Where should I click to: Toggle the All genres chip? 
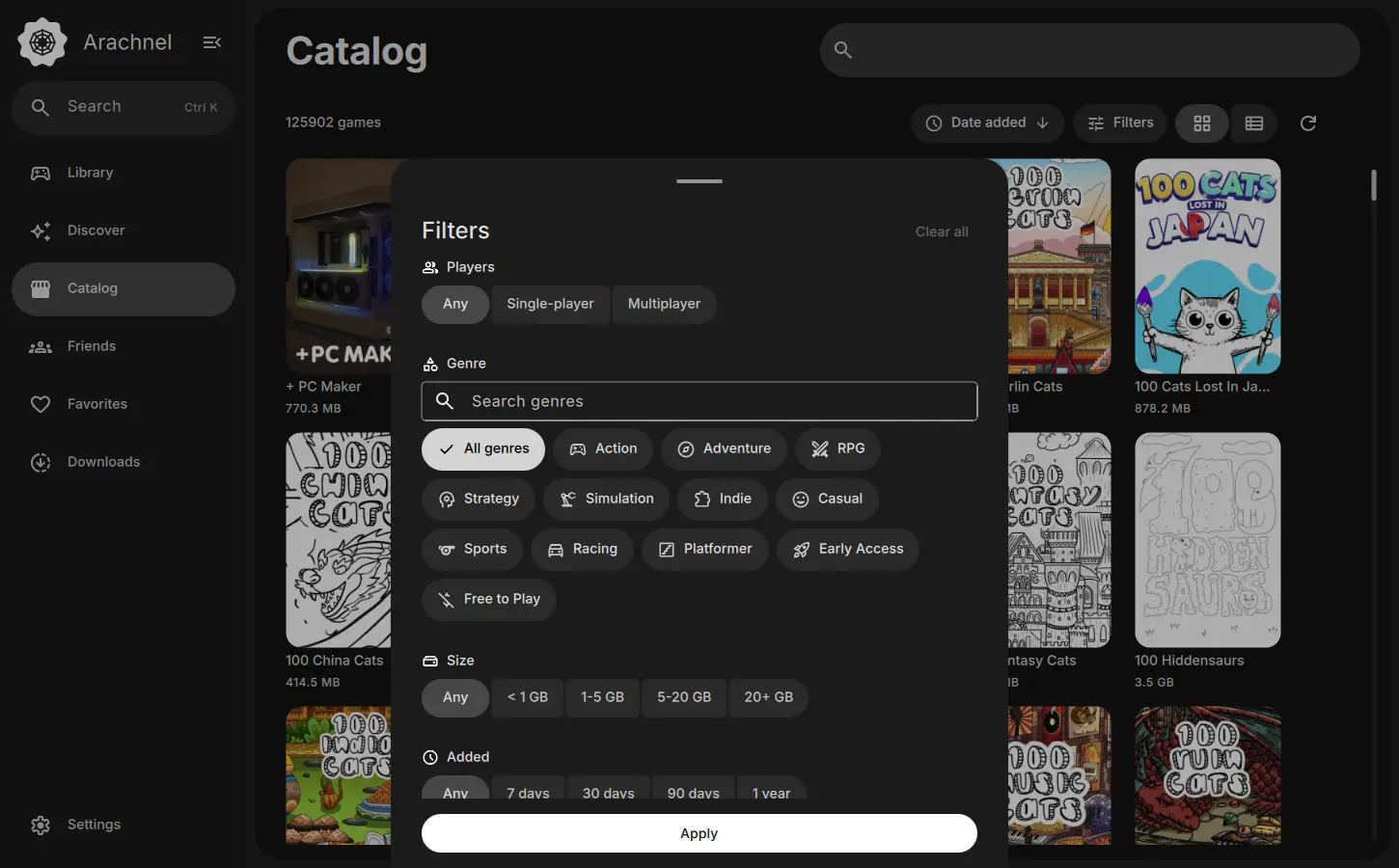point(483,448)
